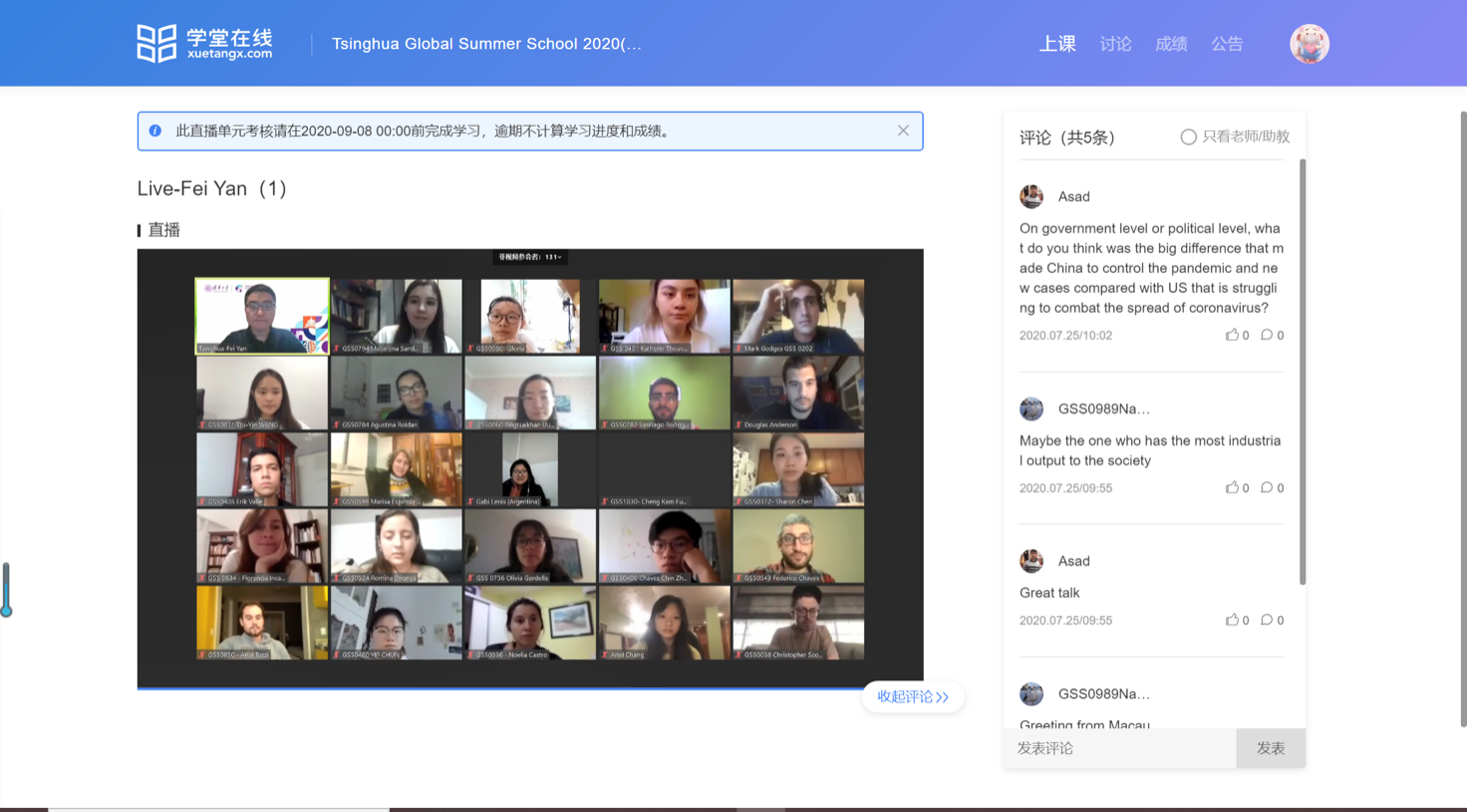Click the blue info icon in notice
The width and height of the screenshot is (1467, 812).
coord(155,131)
